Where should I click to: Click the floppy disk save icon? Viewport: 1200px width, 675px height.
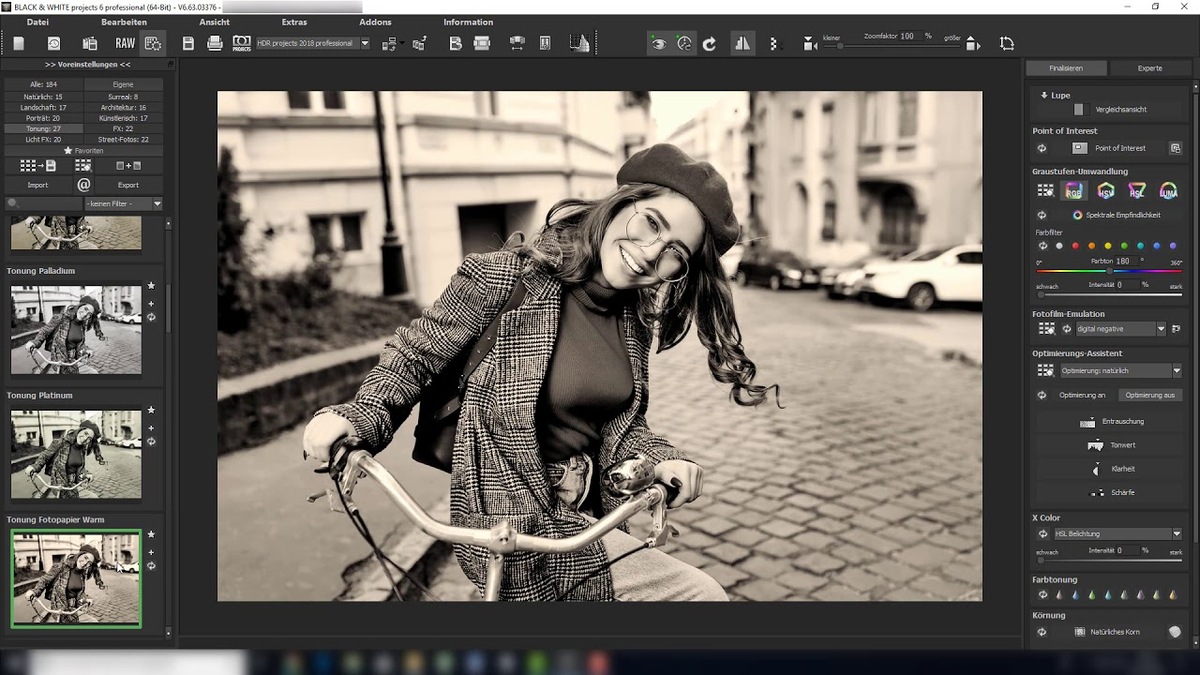pyautogui.click(x=188, y=43)
